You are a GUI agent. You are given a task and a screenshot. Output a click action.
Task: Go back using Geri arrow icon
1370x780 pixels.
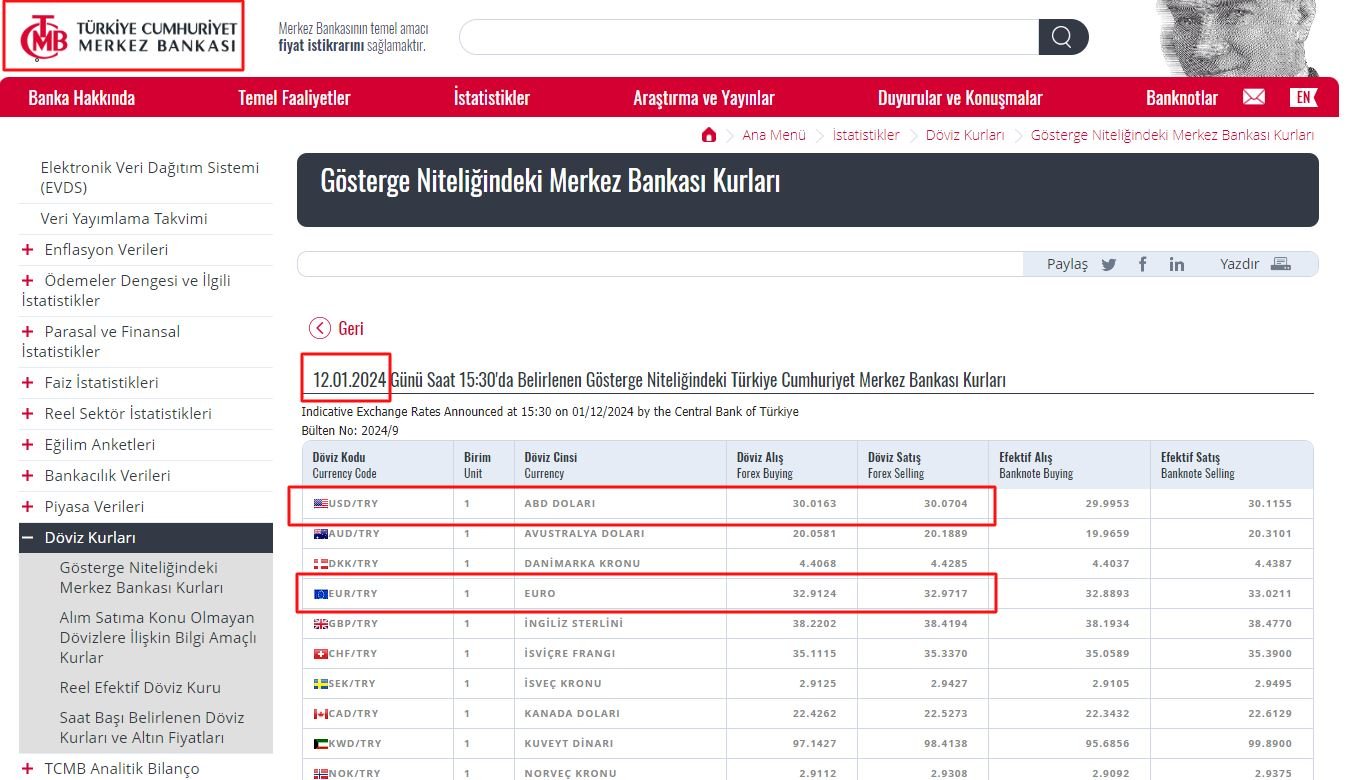tap(320, 328)
